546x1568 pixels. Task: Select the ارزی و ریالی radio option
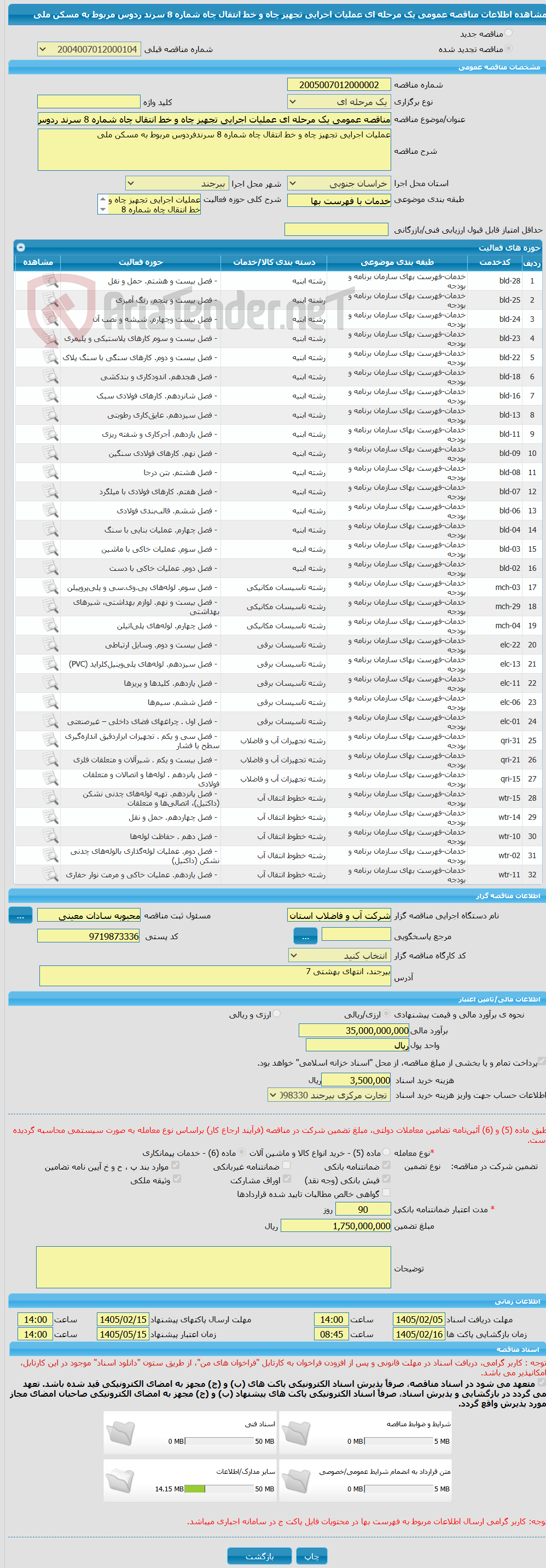coord(277,1014)
